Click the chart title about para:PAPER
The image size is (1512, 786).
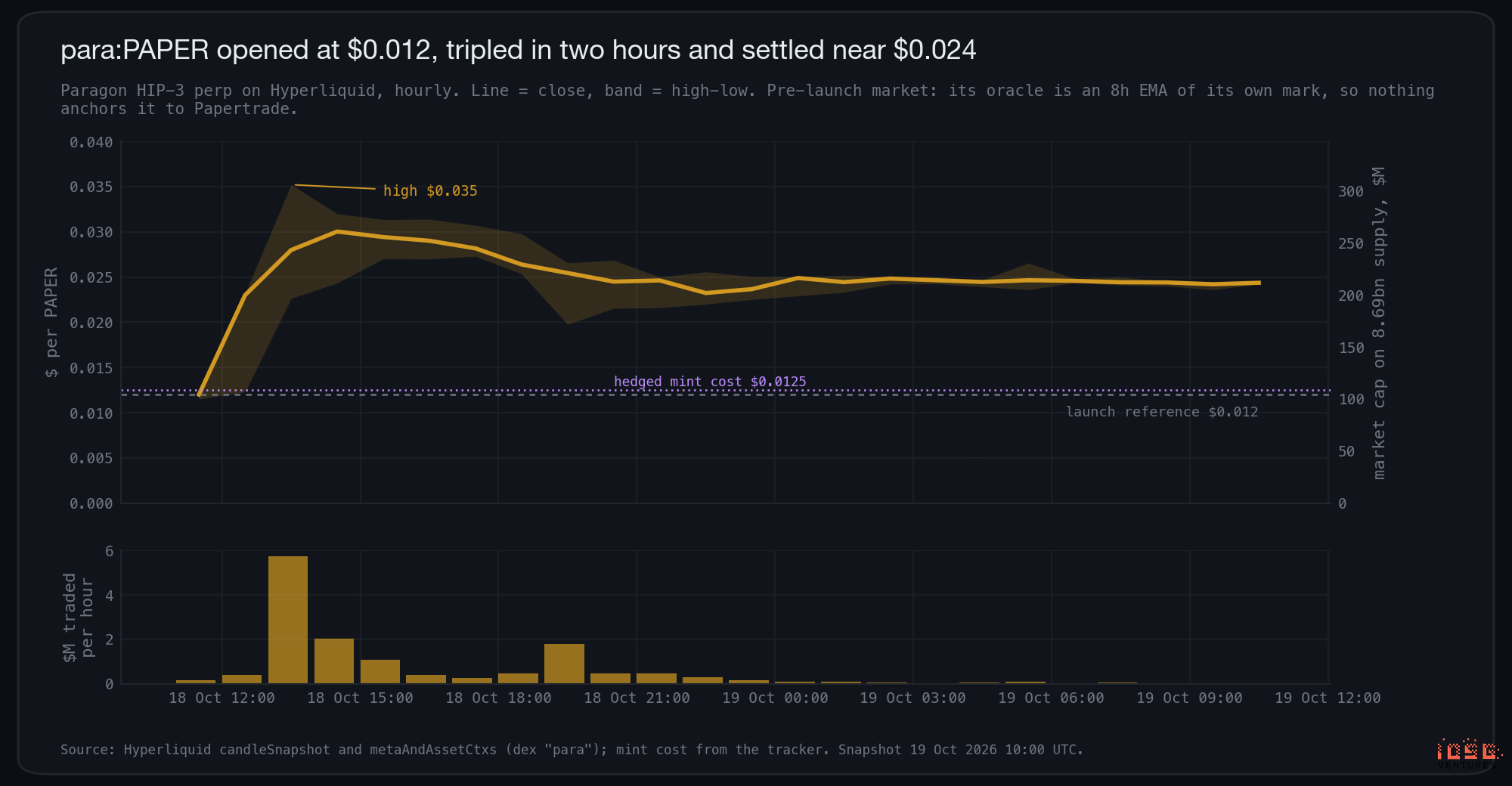tap(518, 50)
